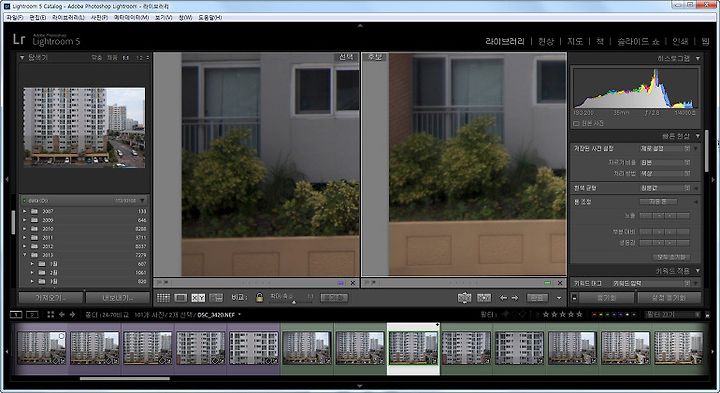Click the Sync Settings button

tap(669, 298)
